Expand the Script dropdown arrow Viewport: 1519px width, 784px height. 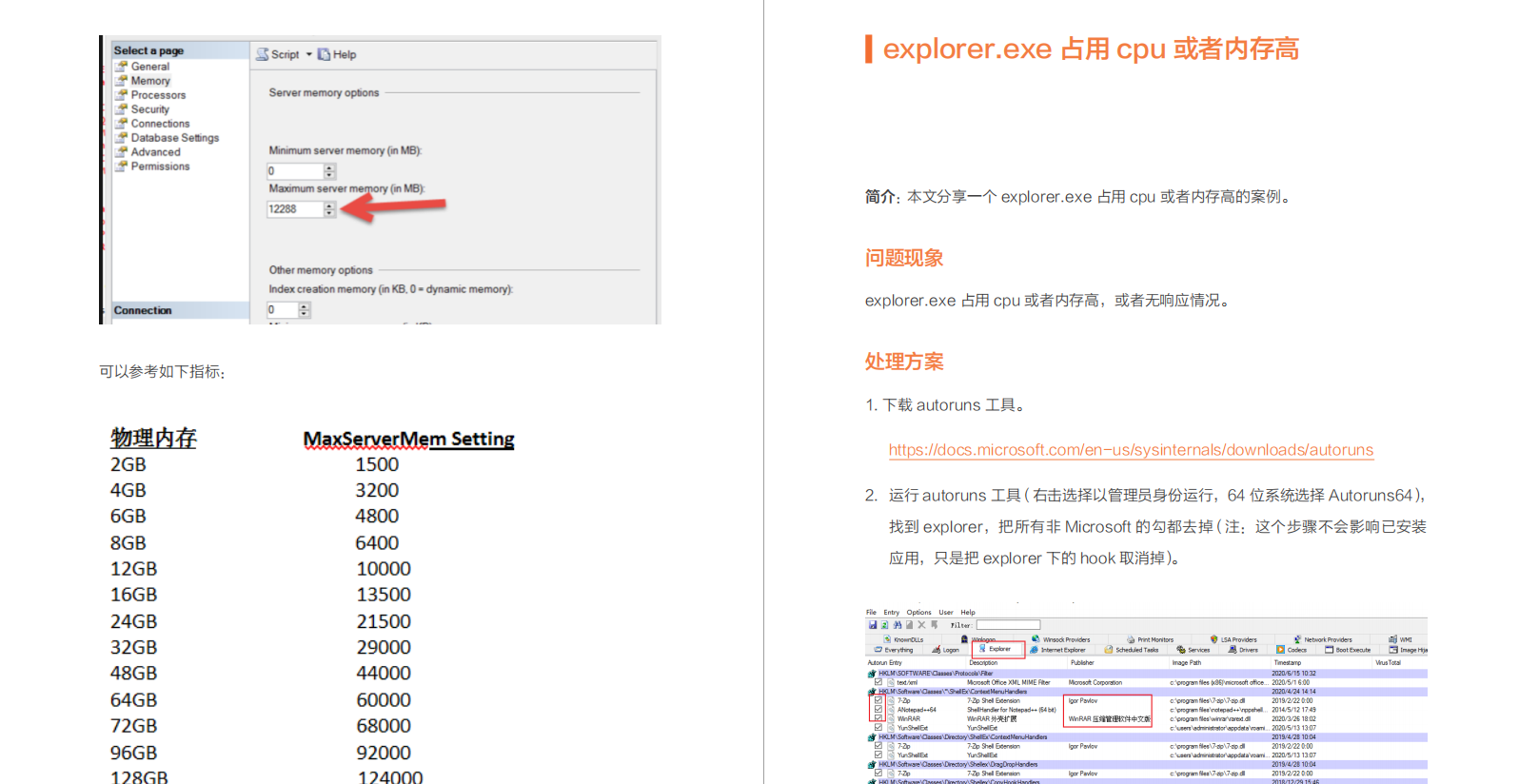(x=308, y=54)
